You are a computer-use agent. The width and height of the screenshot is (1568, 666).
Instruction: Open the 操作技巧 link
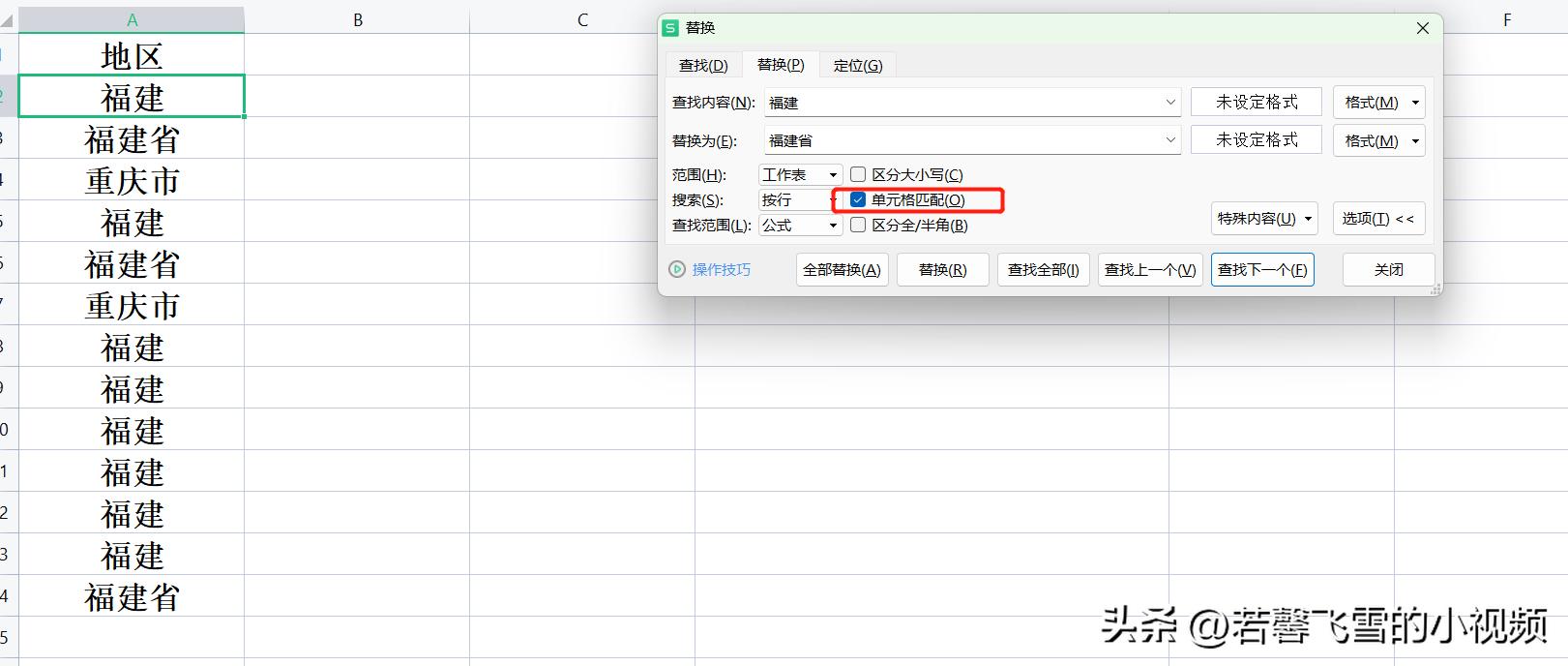[721, 269]
